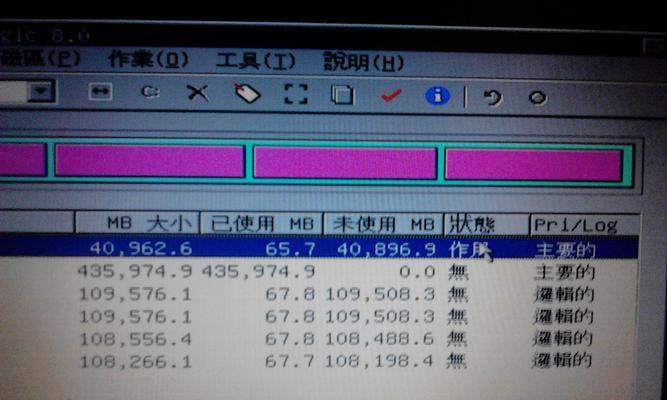Click the label tag icon

coord(247,93)
